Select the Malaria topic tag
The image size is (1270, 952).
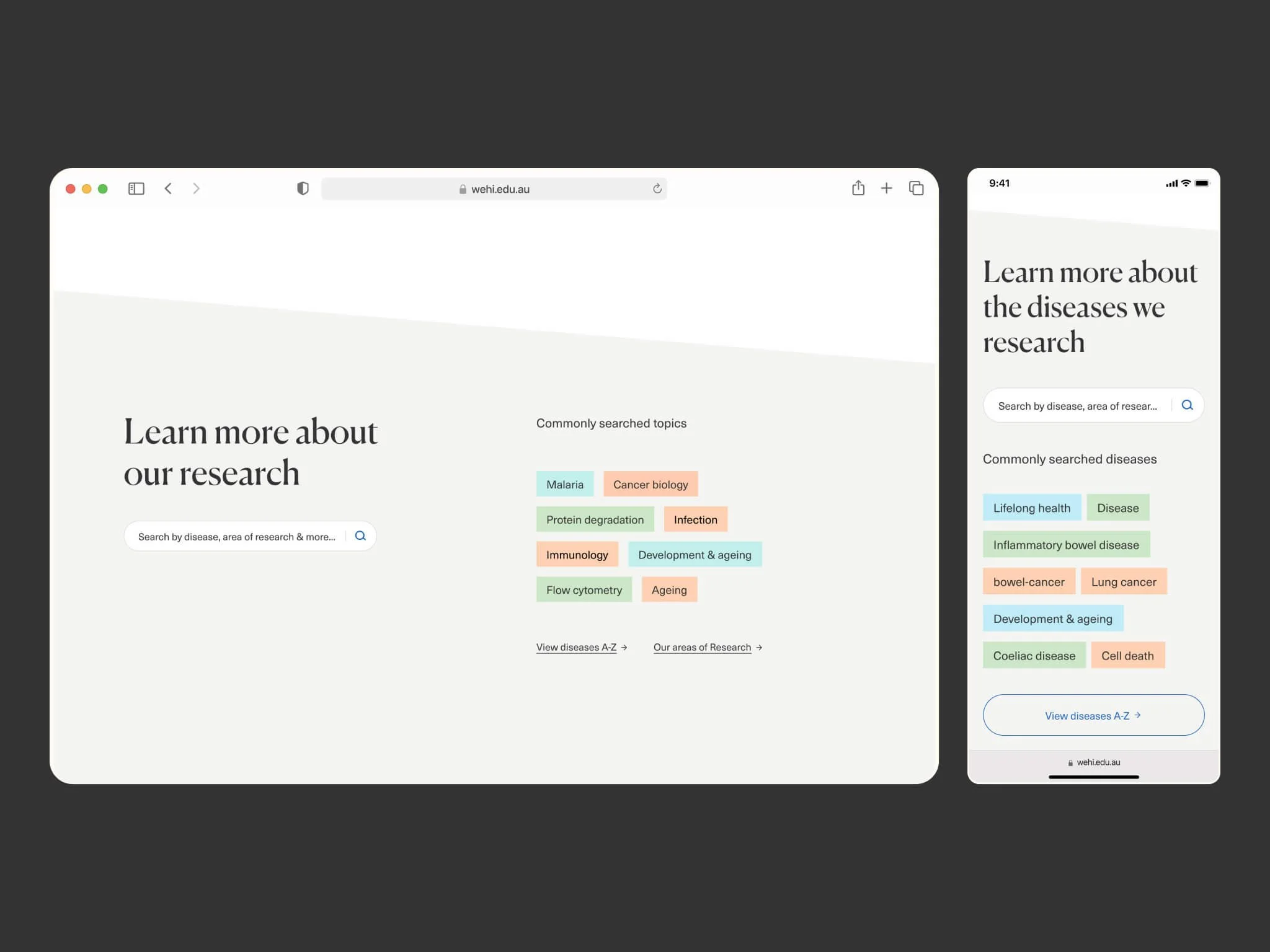pos(564,485)
